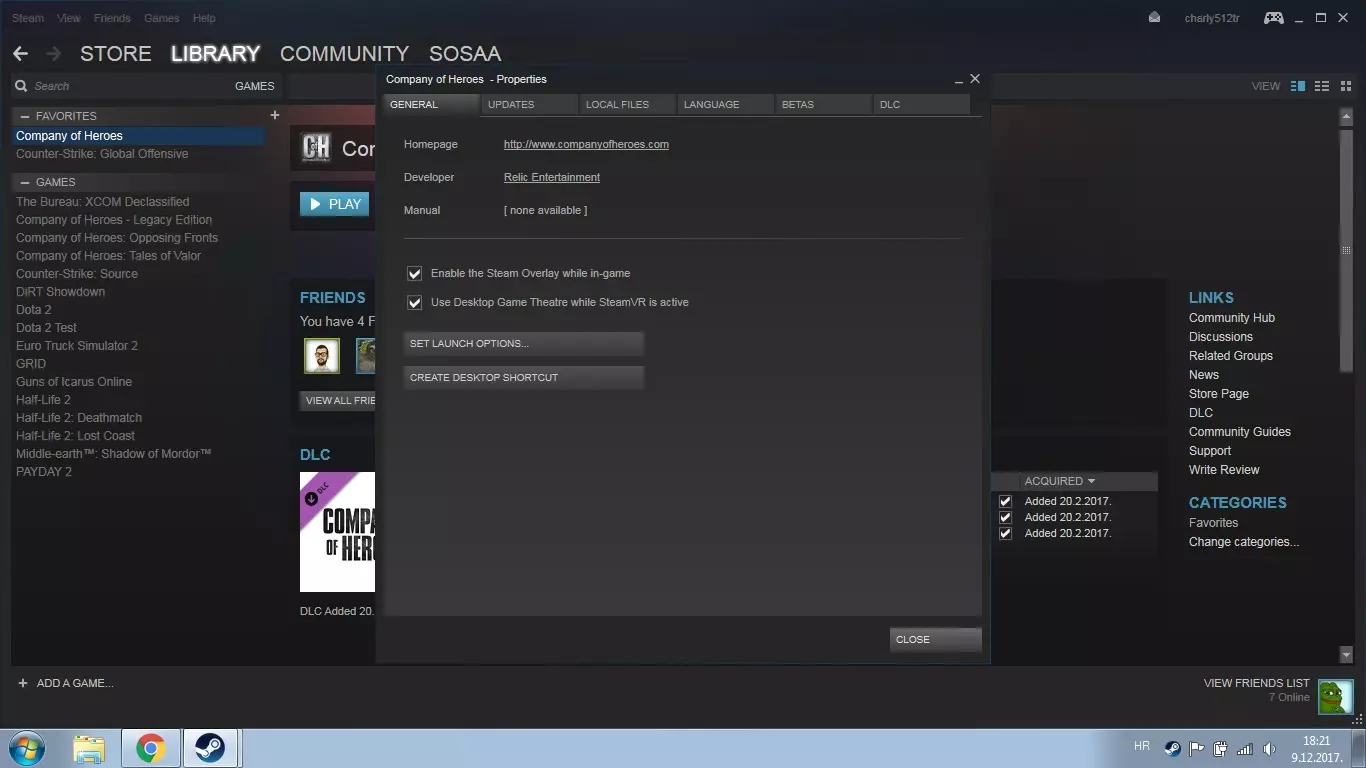
Task: Open the Steam menu
Action: (x=28, y=18)
